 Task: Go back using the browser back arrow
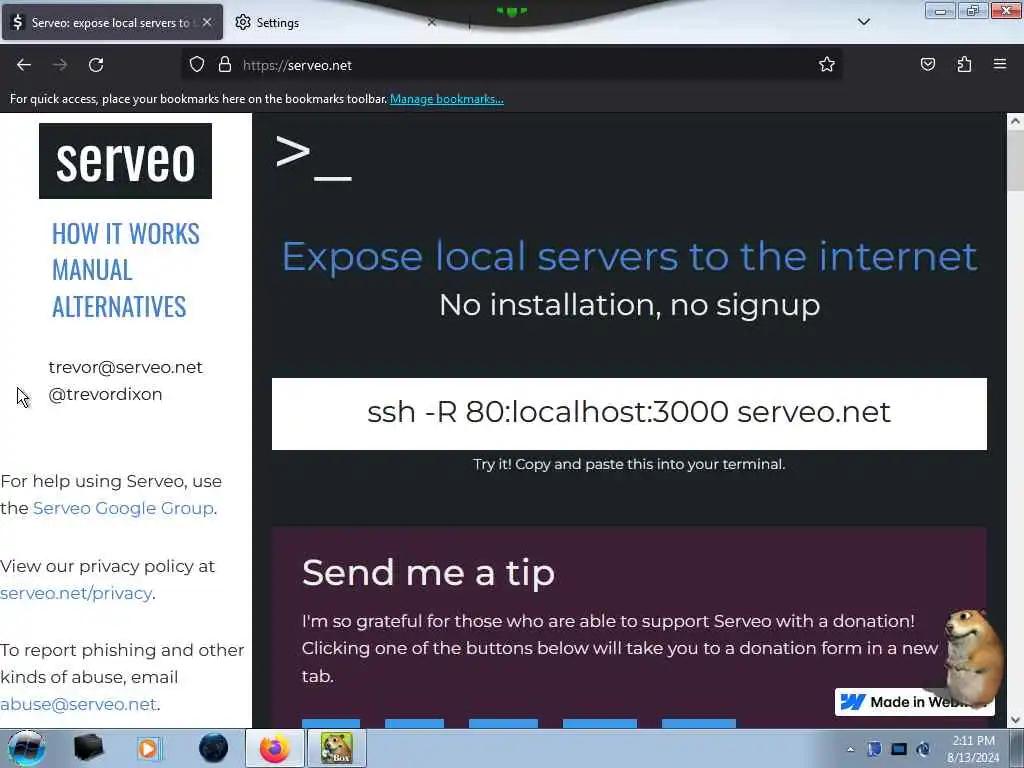click(x=24, y=65)
